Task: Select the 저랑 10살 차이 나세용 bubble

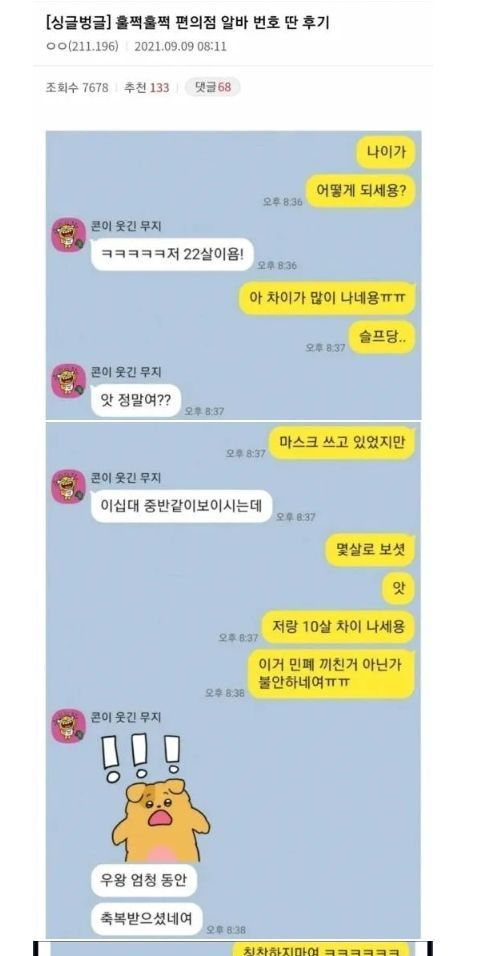Action: [339, 627]
